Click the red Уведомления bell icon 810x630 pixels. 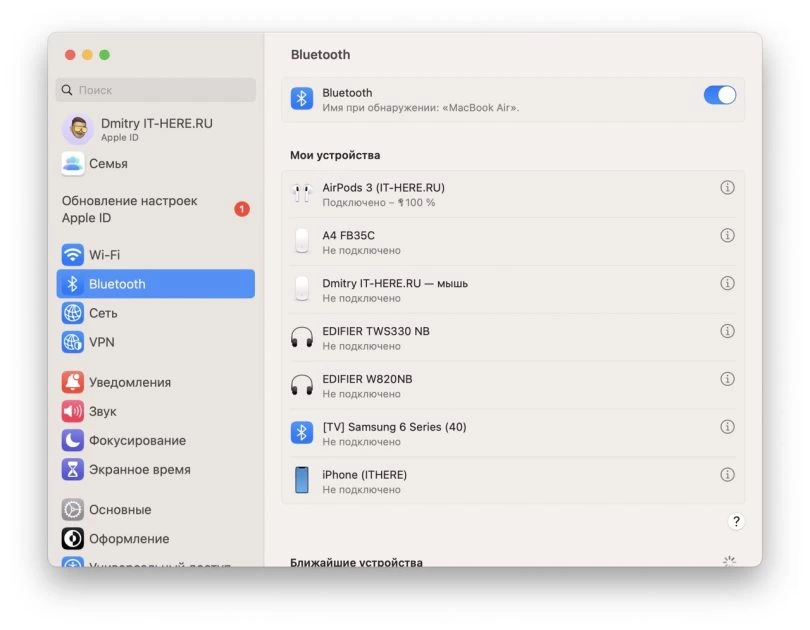click(73, 382)
